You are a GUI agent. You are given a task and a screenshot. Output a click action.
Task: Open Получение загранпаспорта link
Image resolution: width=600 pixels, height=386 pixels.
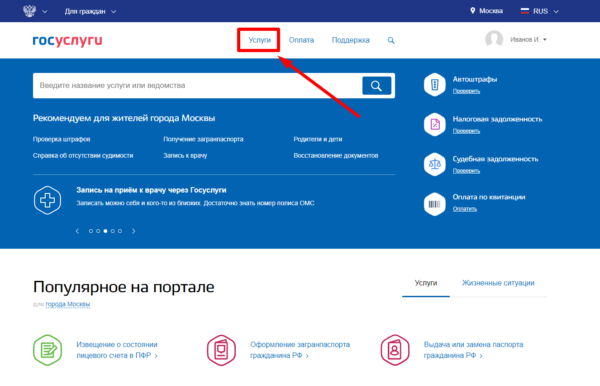point(203,139)
